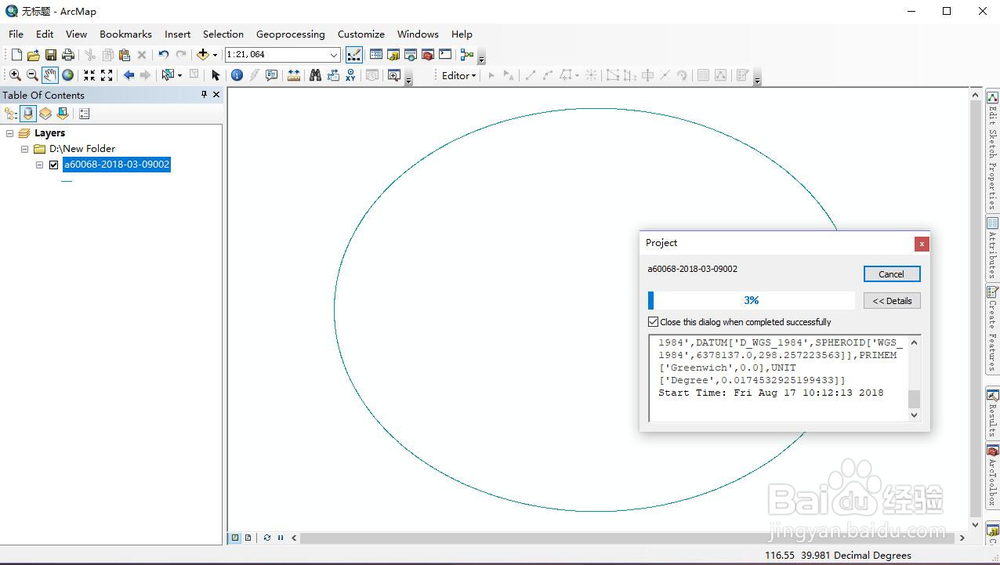The width and height of the screenshot is (1000, 565).
Task: Open the Table Of Contents window icon
Action: (x=376, y=55)
